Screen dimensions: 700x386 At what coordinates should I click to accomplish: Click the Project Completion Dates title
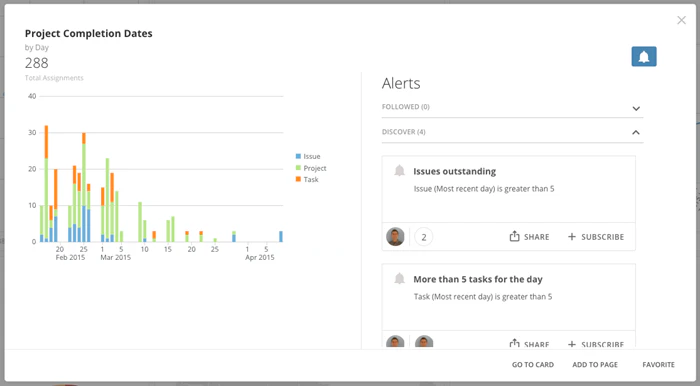pos(88,33)
